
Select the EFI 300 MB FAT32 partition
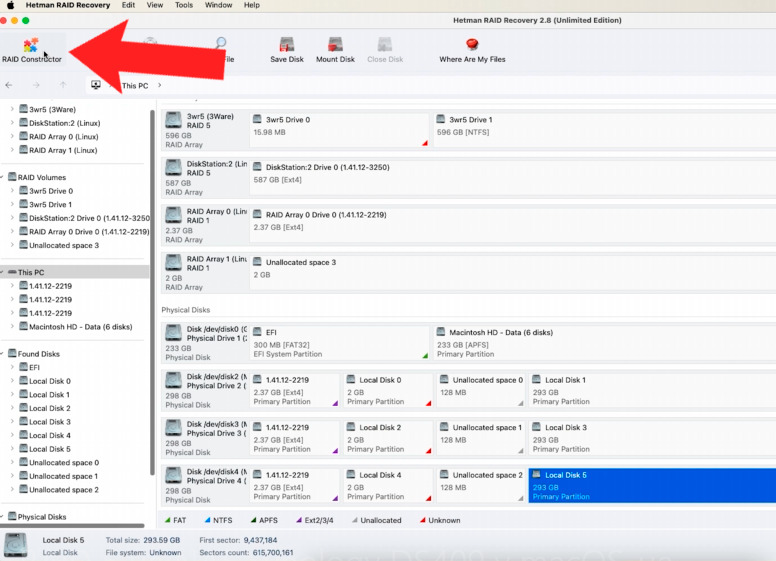pos(340,343)
